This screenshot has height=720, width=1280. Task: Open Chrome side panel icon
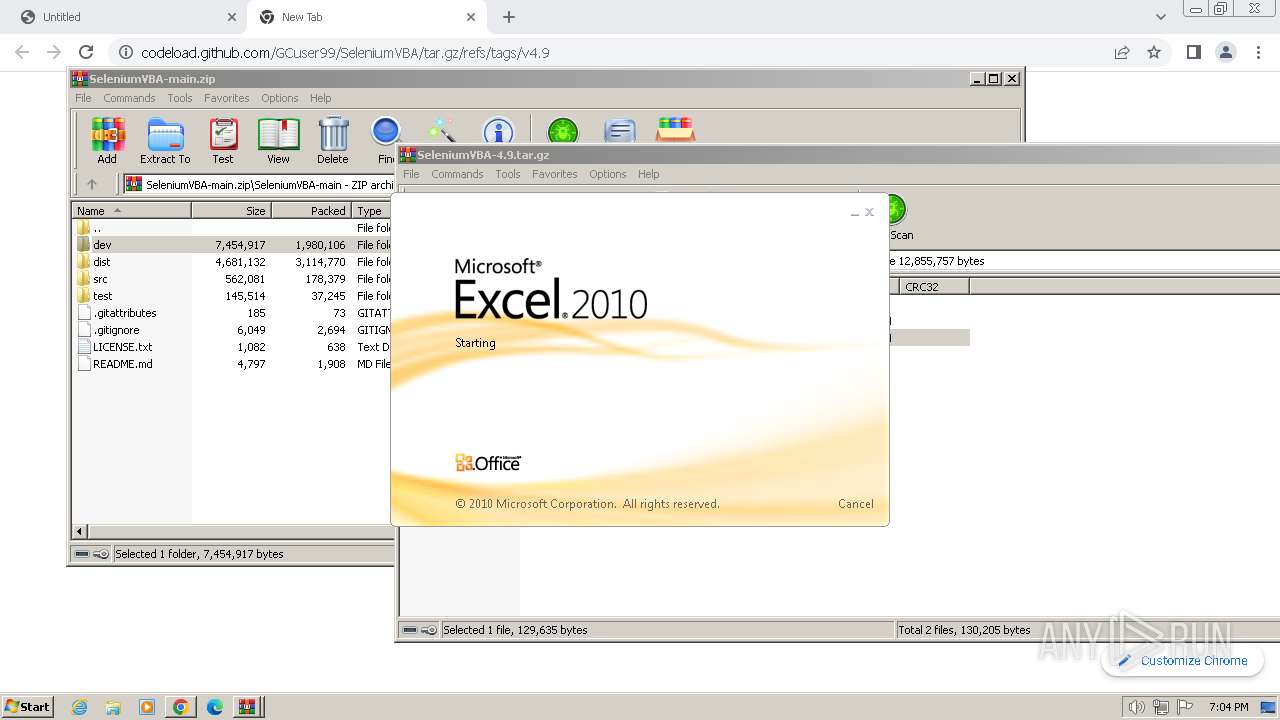[1193, 52]
